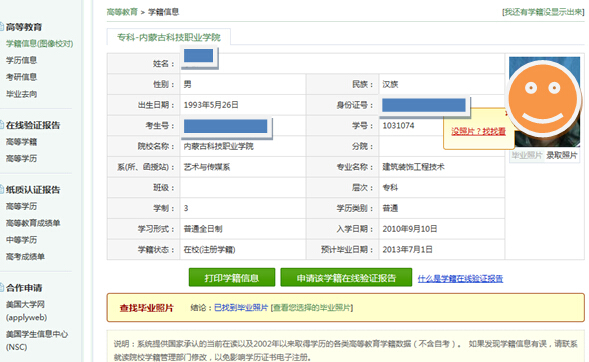Click 高等学籍 under 在线验证报告
The height and width of the screenshot is (362, 589).
pyautogui.click(x=21, y=142)
